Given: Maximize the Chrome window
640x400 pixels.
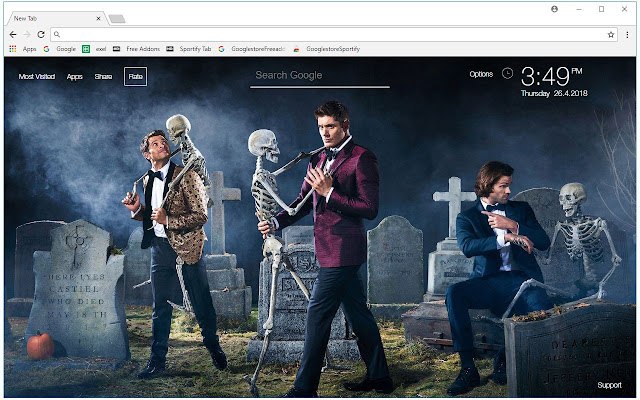Looking at the screenshot, I should pos(601,9).
